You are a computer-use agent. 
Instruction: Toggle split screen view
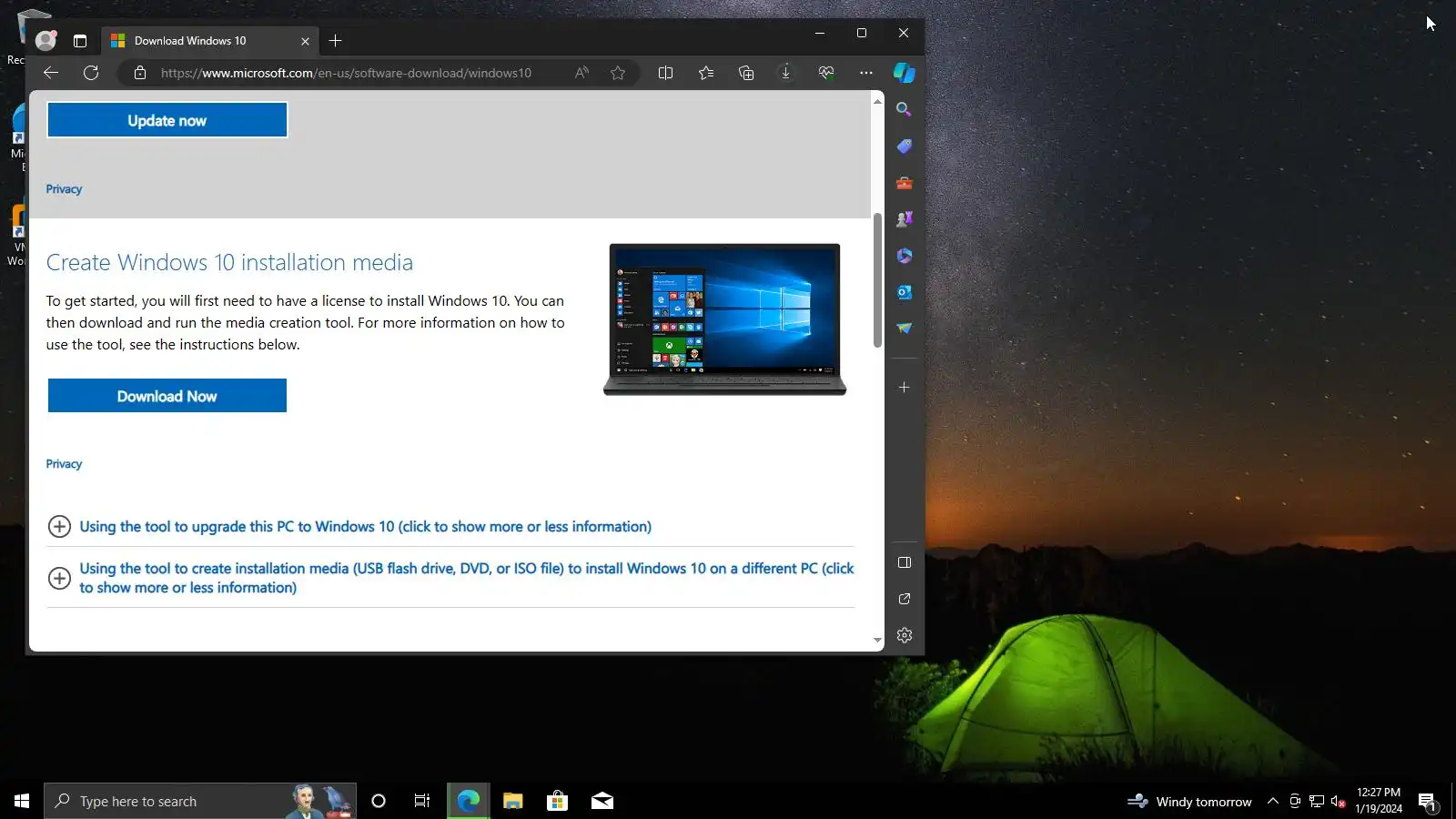[x=665, y=73]
